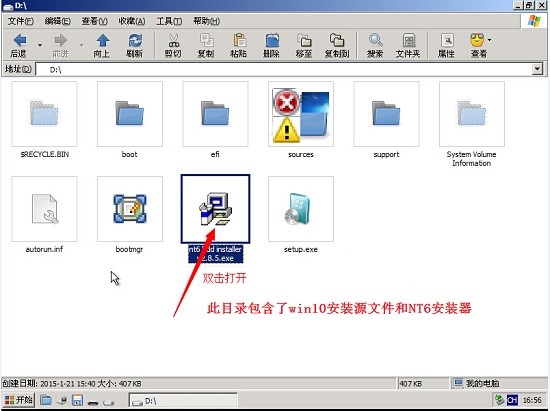Open the Forward history dropdown arrow
Image resolution: width=550 pixels, height=411 pixels.
click(81, 45)
